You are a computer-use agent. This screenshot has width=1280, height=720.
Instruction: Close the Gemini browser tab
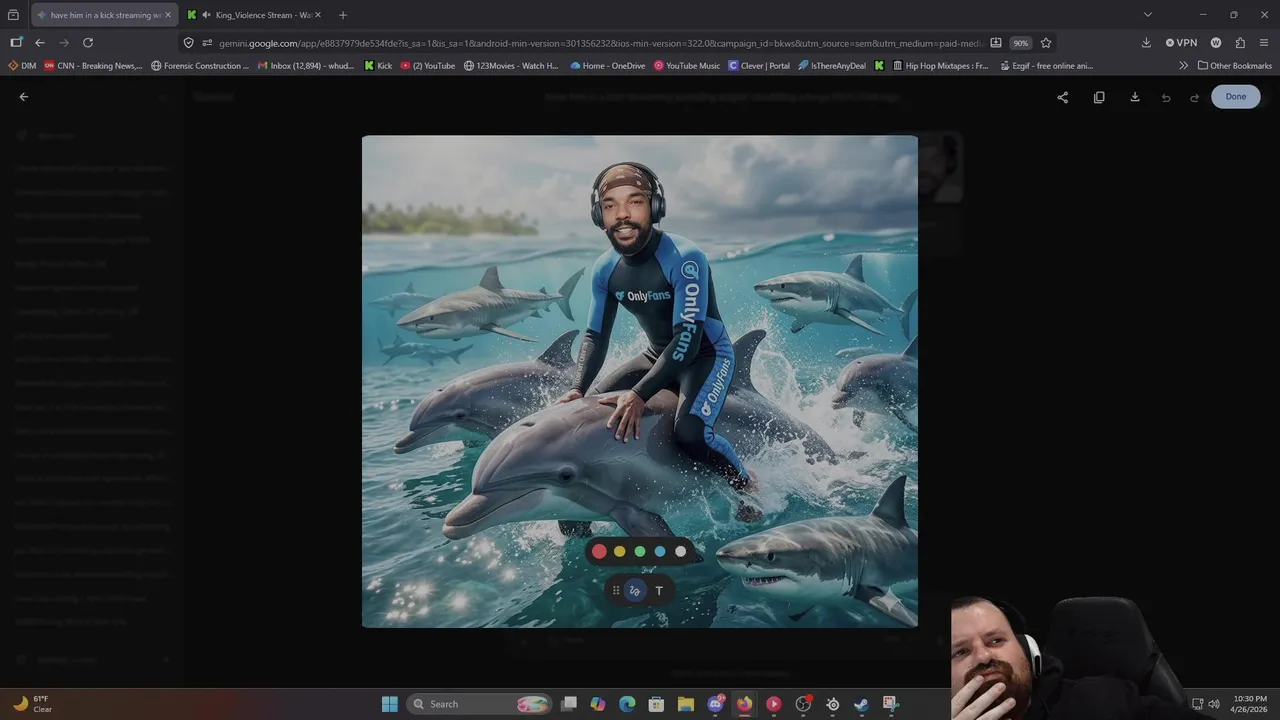168,15
